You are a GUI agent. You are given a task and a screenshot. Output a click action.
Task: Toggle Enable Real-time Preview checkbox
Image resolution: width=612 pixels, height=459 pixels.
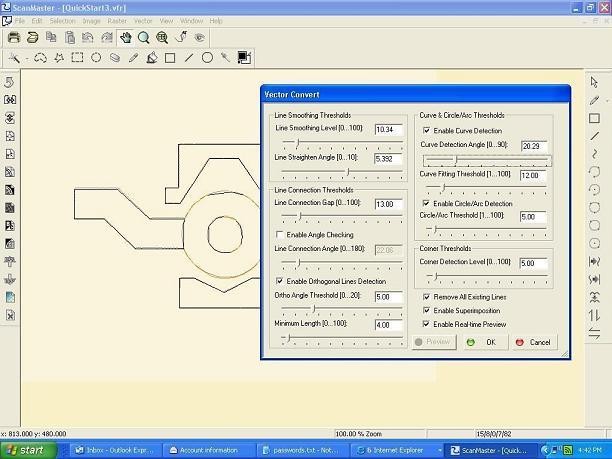tap(426, 324)
